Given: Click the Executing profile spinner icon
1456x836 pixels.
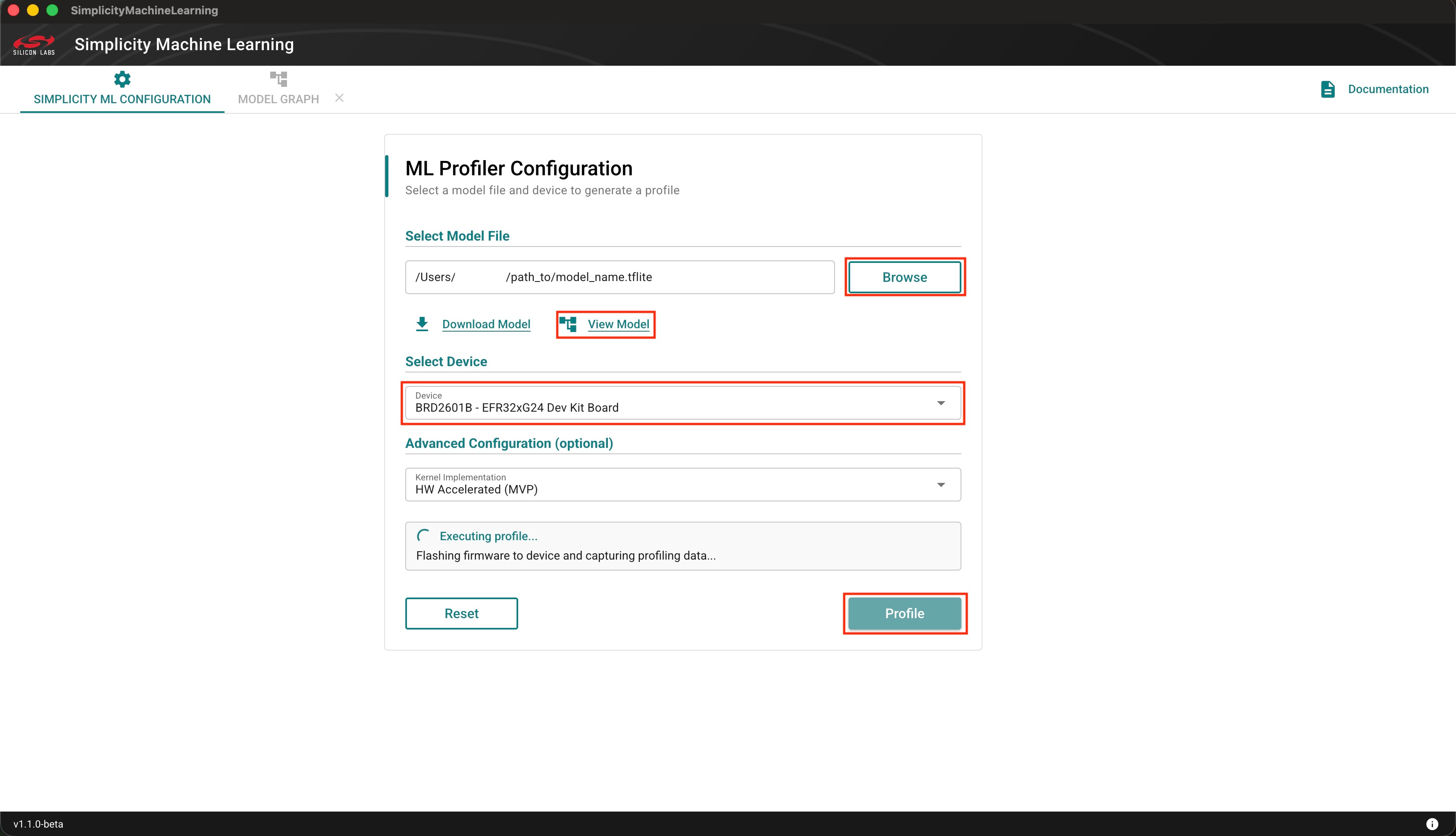Looking at the screenshot, I should pyautogui.click(x=423, y=536).
